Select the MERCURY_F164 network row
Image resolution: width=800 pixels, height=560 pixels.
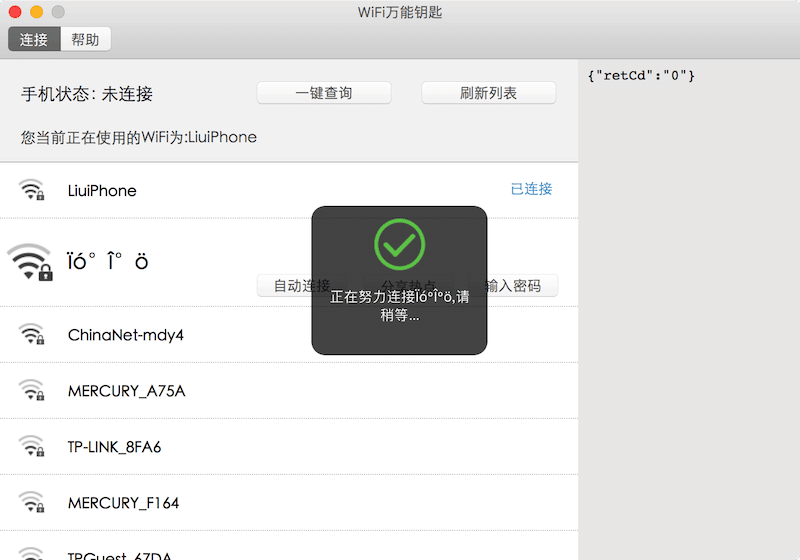click(x=289, y=503)
